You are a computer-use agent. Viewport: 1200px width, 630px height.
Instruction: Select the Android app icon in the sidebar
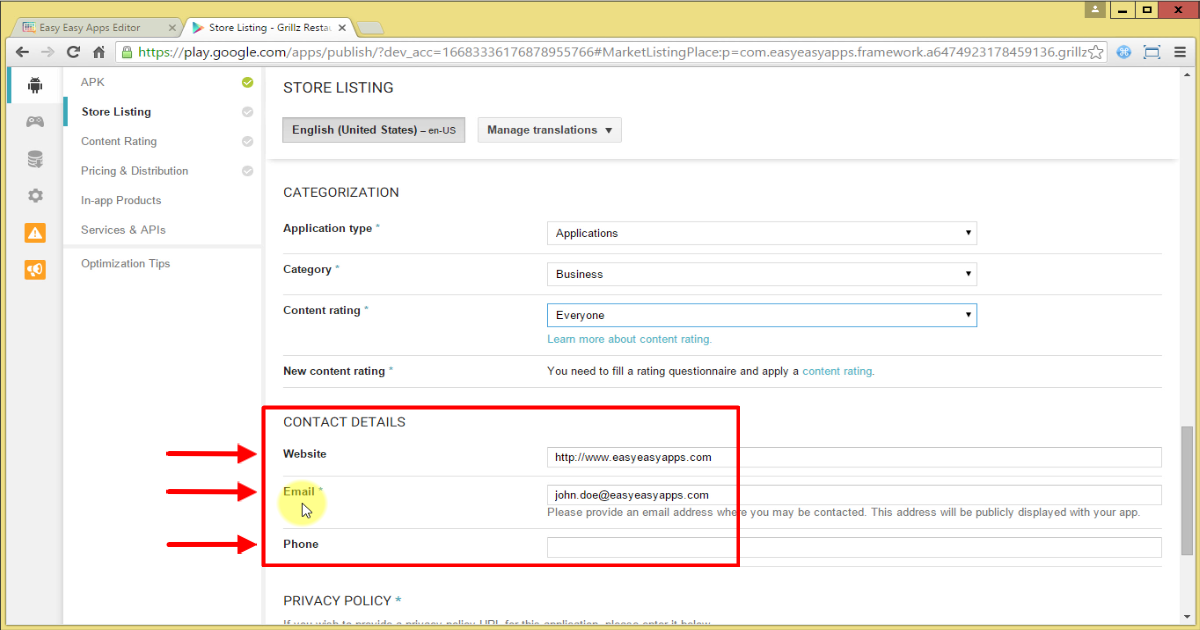click(x=34, y=85)
